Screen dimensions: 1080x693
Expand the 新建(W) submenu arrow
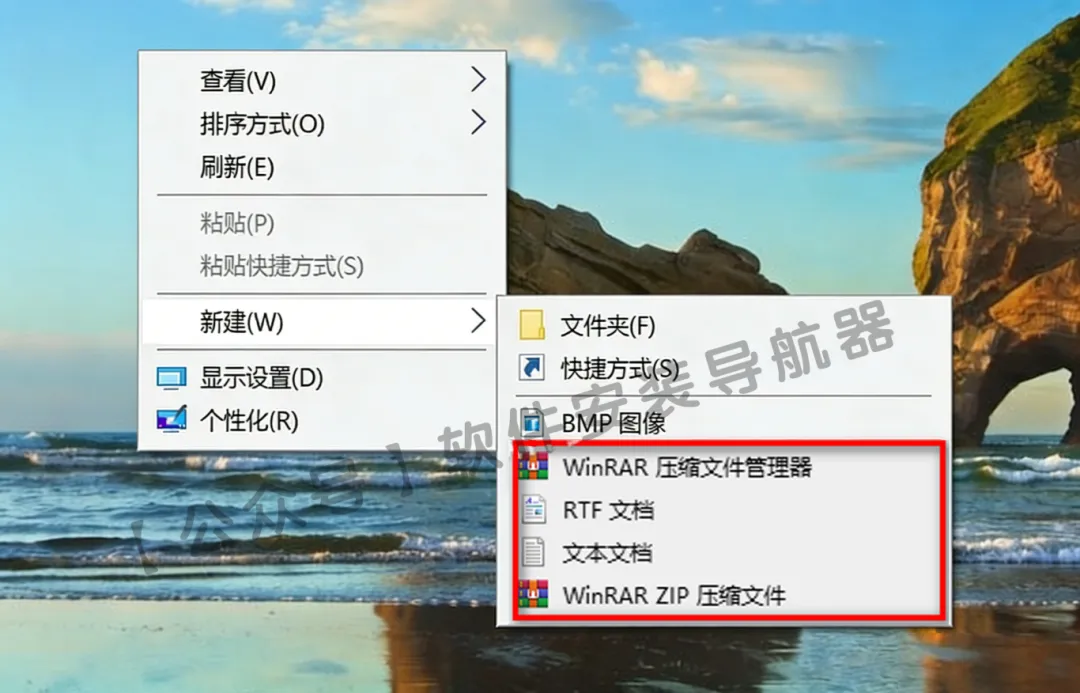(x=479, y=321)
